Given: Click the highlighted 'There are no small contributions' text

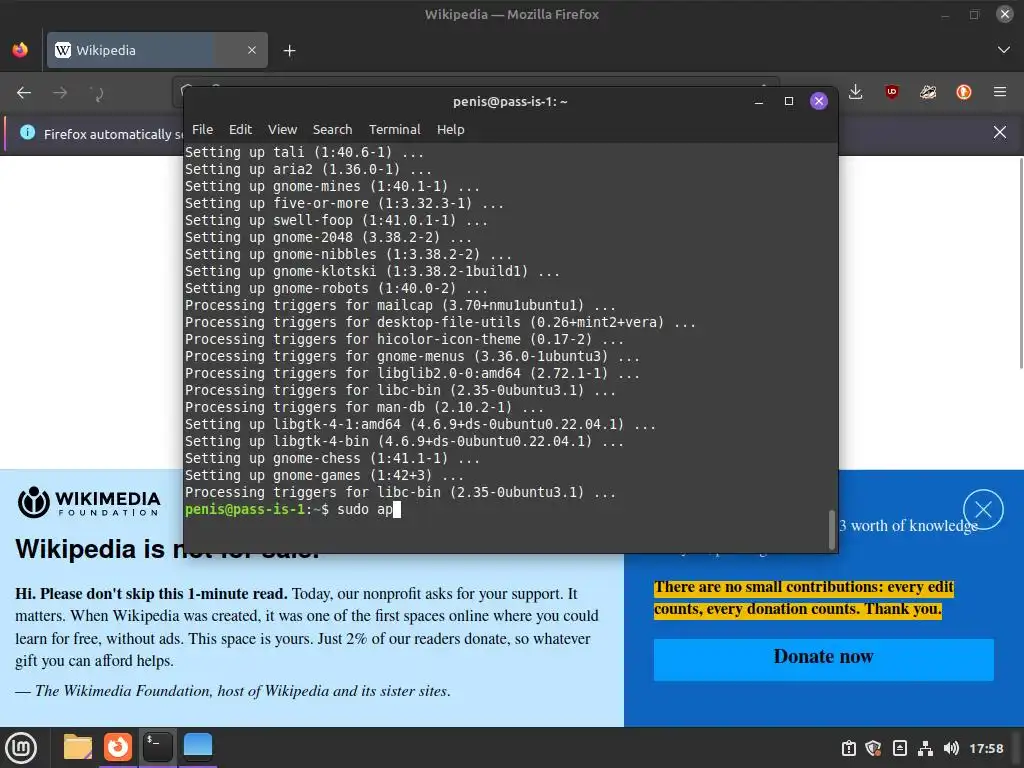Looking at the screenshot, I should [x=804, y=598].
